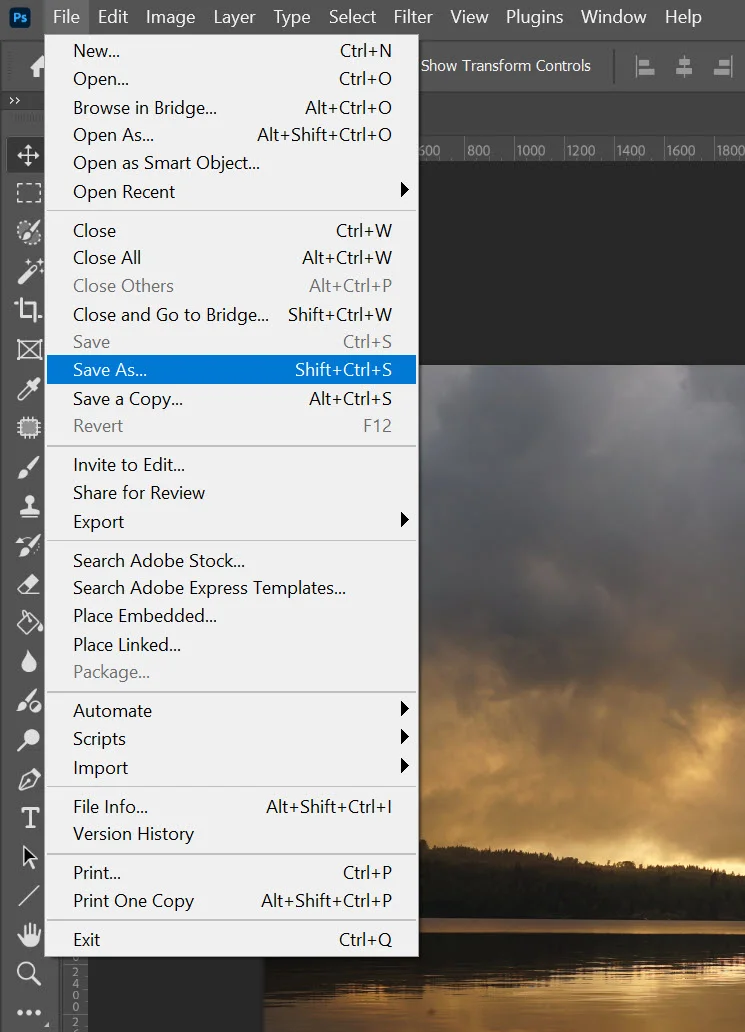Screen dimensions: 745x1032
Task: Choose File Info...
Action: (231, 806)
